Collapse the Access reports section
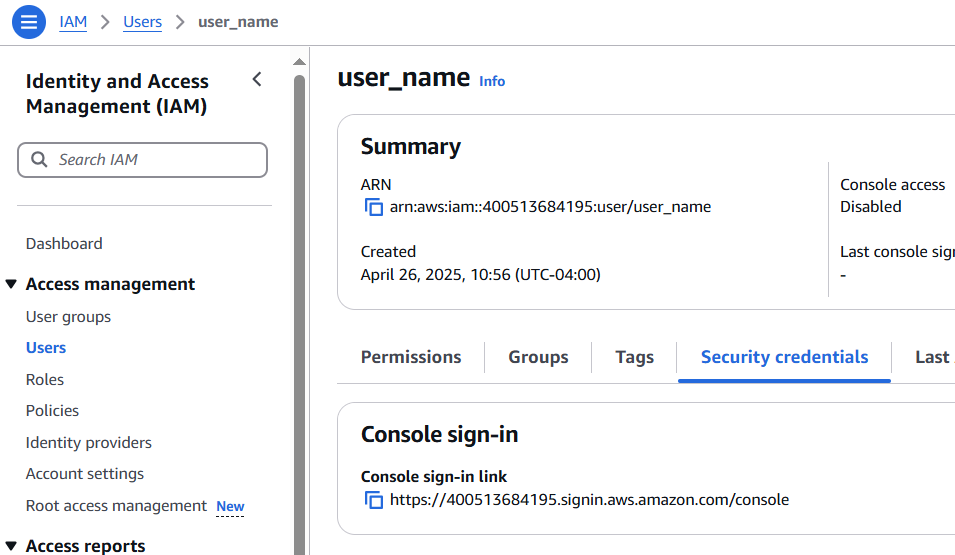 tap(12, 546)
